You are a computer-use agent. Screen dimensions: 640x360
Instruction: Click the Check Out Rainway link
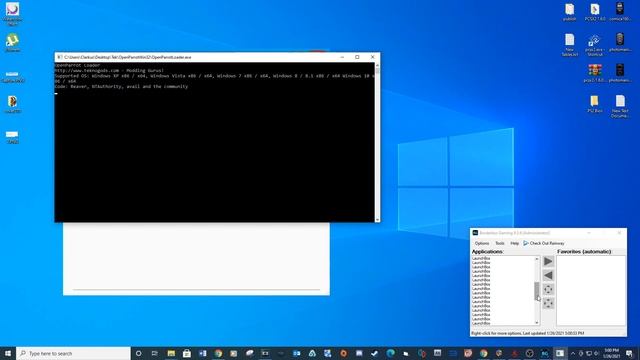pos(544,243)
